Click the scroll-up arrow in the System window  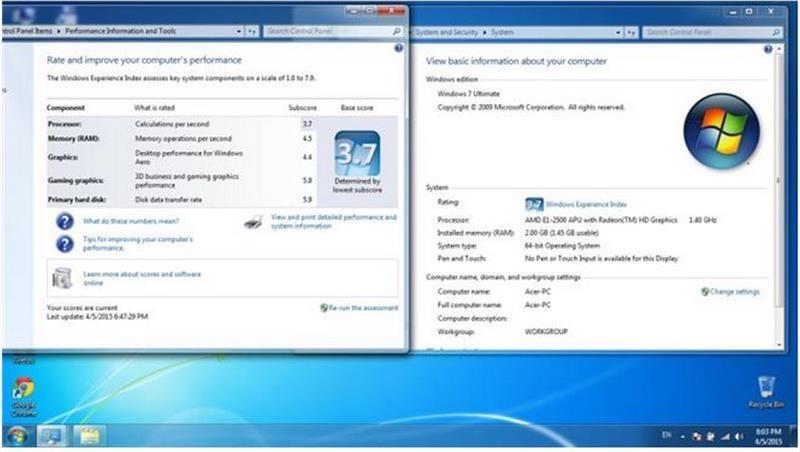click(x=779, y=49)
